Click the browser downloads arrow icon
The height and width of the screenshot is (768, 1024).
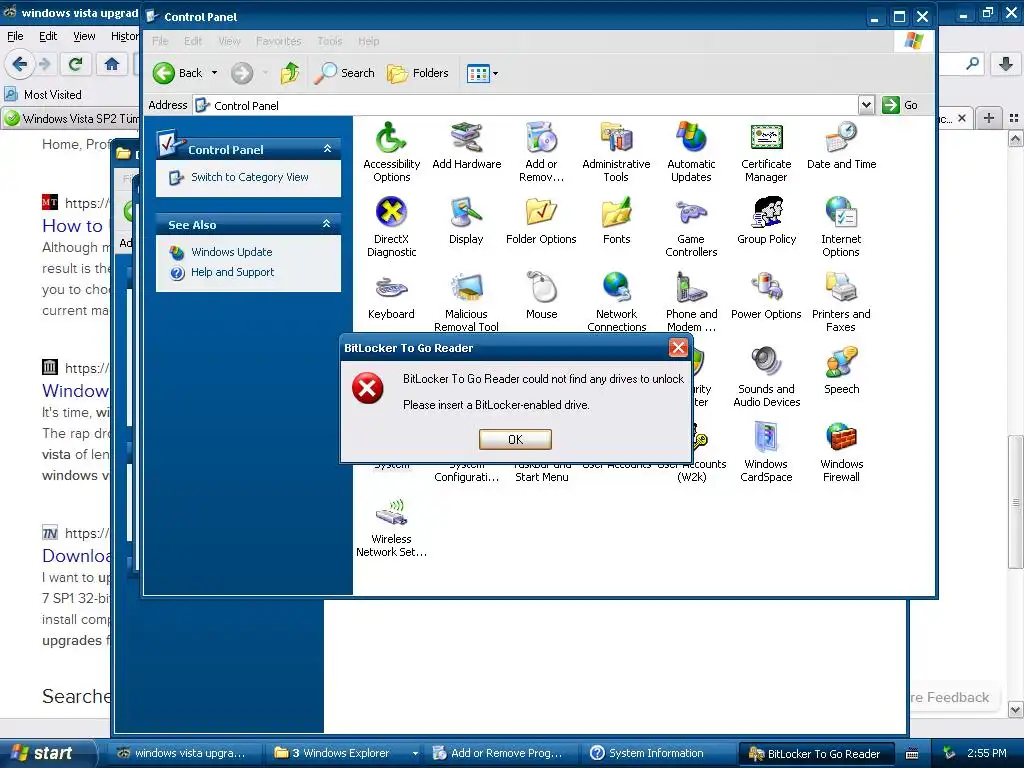(1006, 64)
